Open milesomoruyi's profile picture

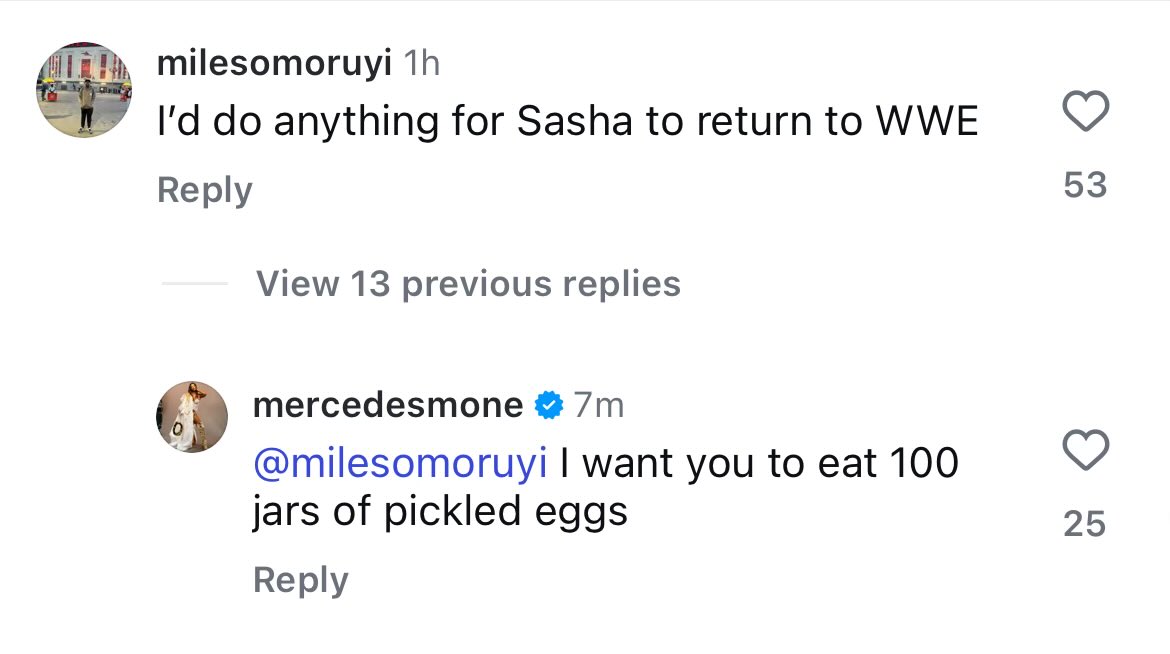(x=85, y=90)
